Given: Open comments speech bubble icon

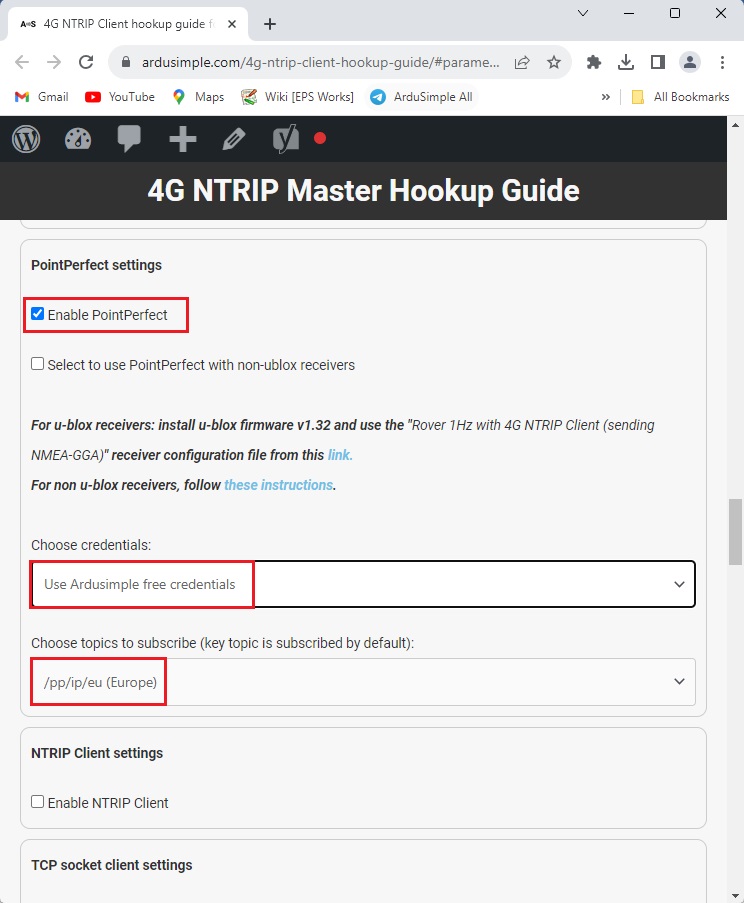Looking at the screenshot, I should [129, 139].
